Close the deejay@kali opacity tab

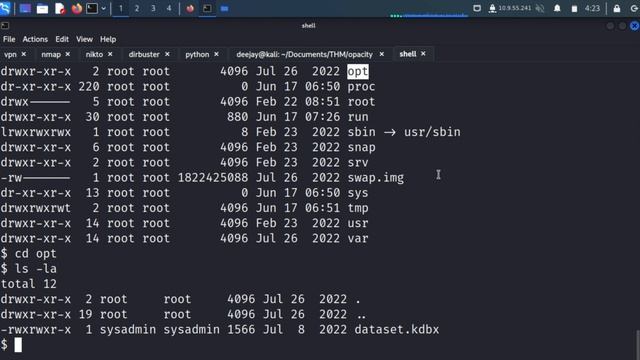(x=382, y=54)
